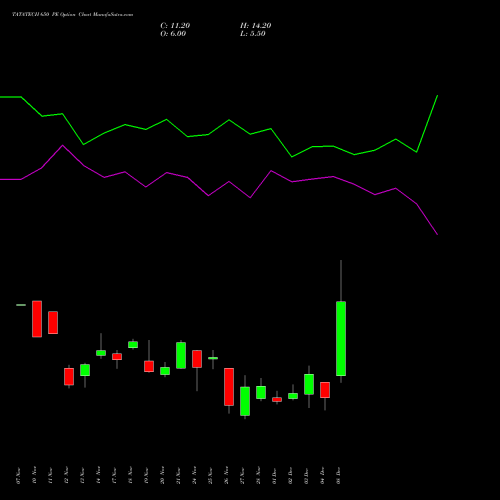Viewport: 500px width, 500px height.
Task: Click the 28 Nov date label
Action: click(x=259, y=476)
